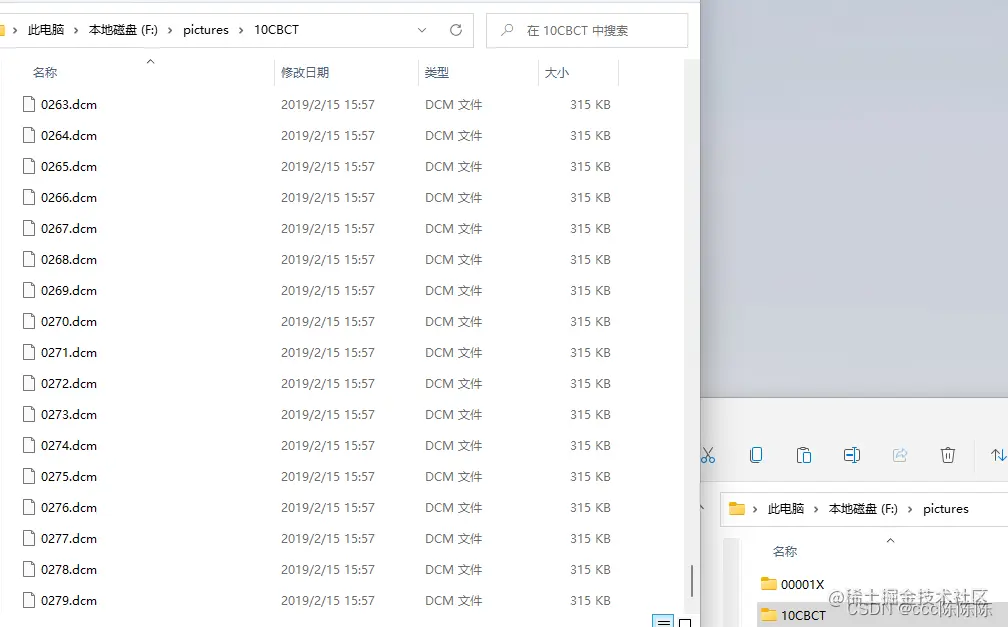
Task: Expand chevron after 此电脑 in front window
Action: [76, 30]
